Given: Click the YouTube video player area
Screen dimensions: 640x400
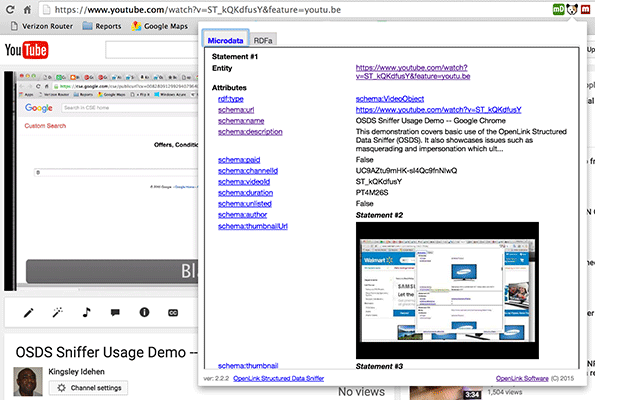Looking at the screenshot, I should pyautogui.click(x=102, y=181).
